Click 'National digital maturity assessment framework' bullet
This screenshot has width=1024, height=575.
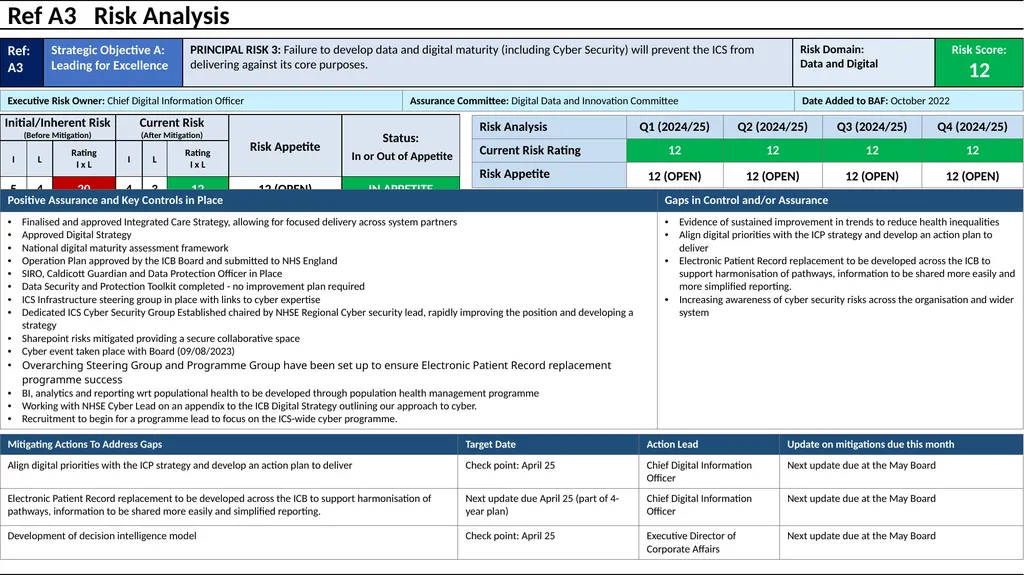125,248
